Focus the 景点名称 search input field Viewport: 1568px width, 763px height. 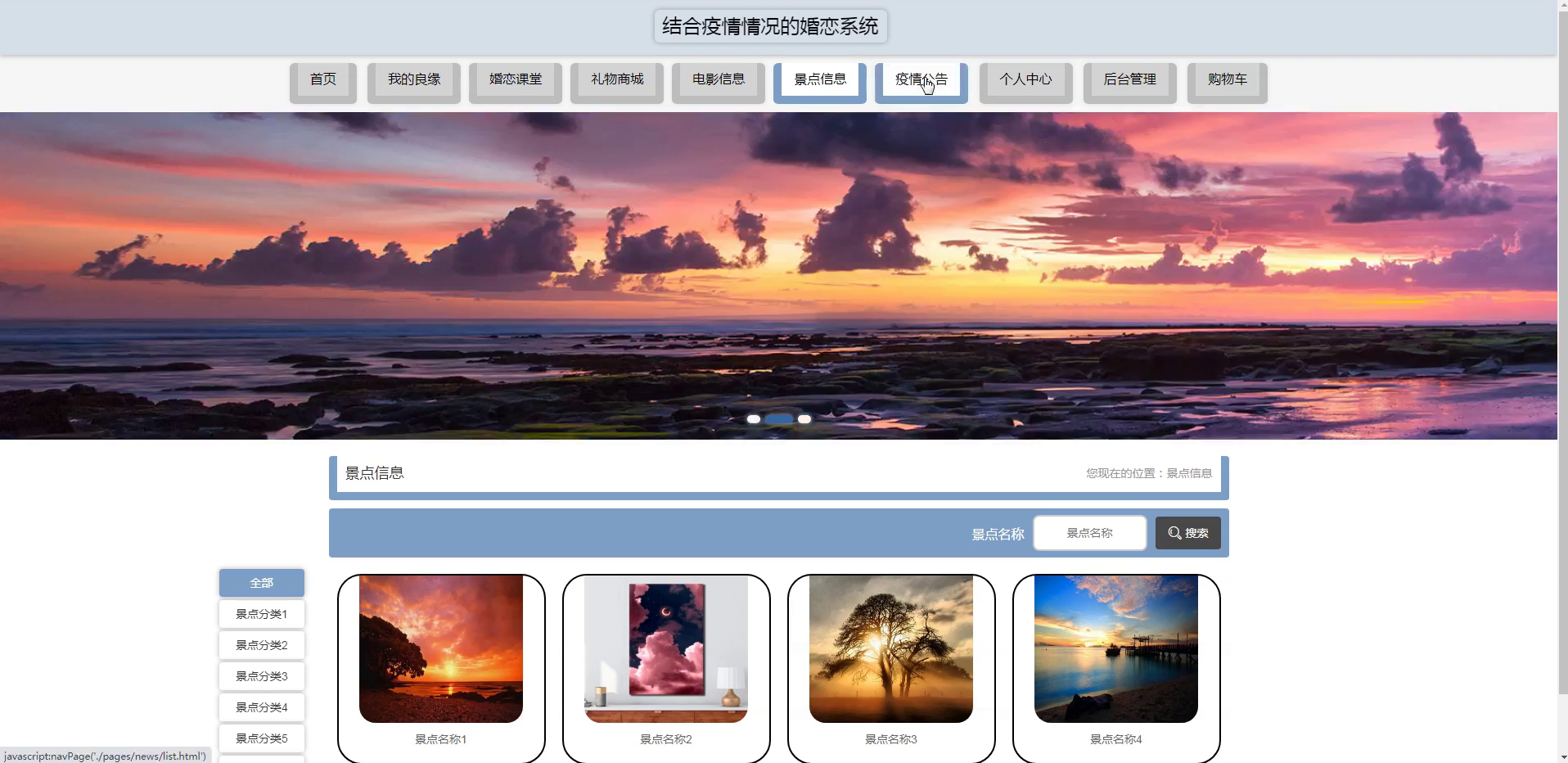pyautogui.click(x=1090, y=533)
